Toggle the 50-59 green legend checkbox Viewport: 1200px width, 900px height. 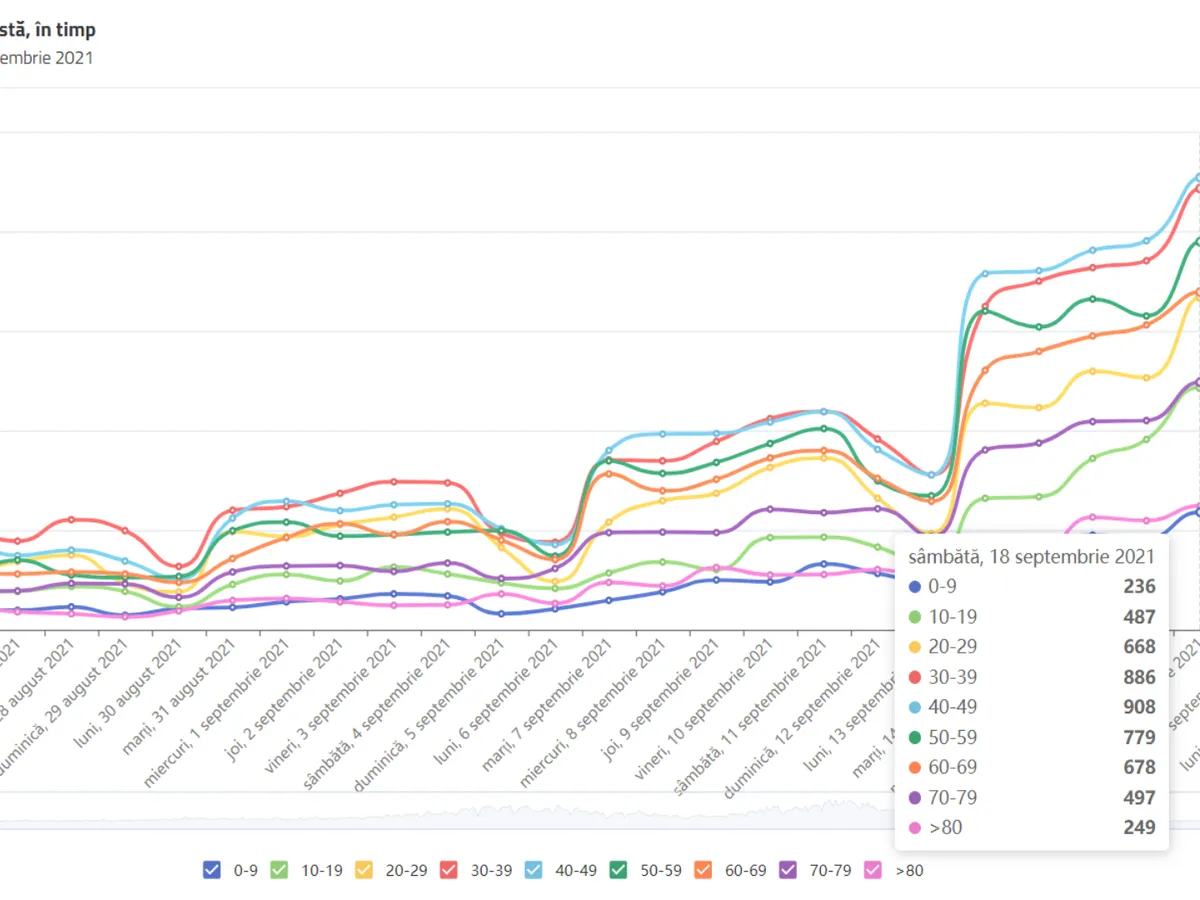618,870
